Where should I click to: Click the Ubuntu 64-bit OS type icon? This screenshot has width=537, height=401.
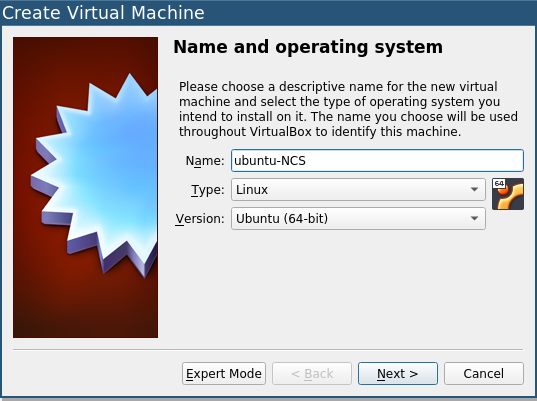(x=508, y=194)
